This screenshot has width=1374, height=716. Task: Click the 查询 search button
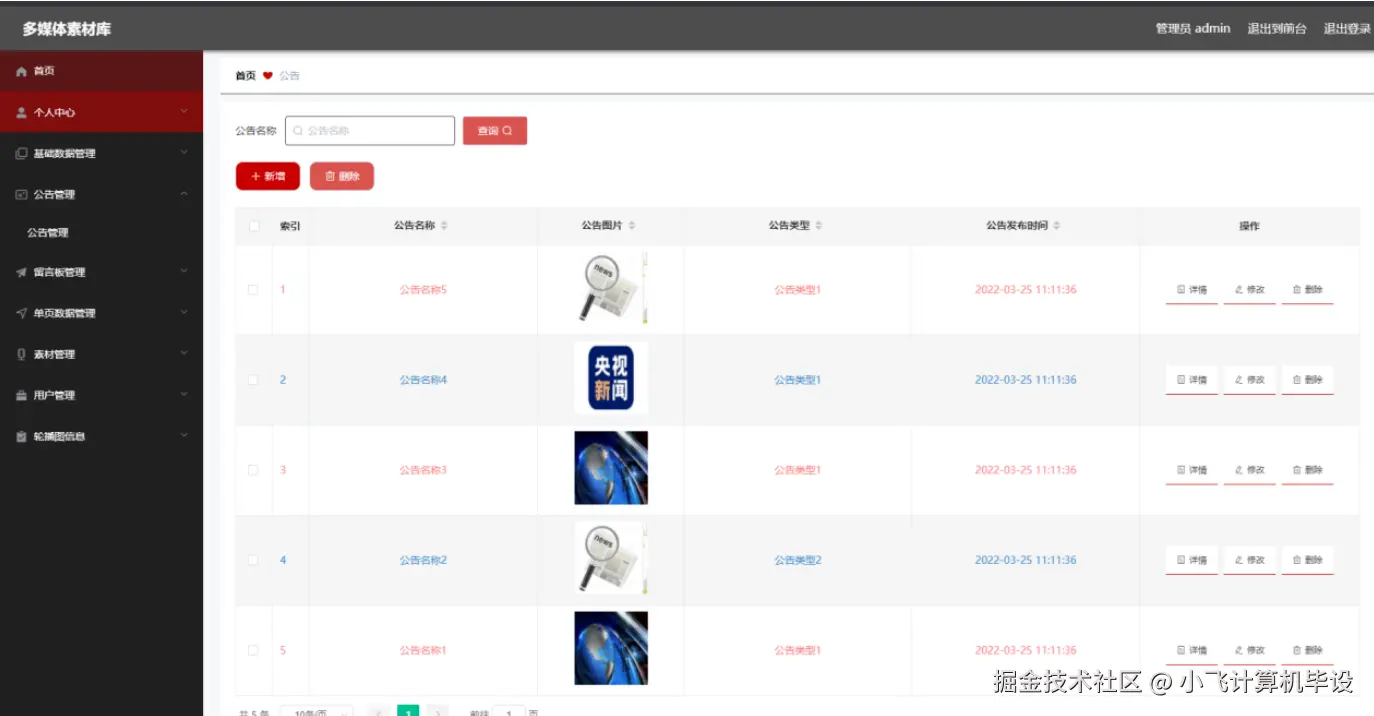click(x=495, y=131)
